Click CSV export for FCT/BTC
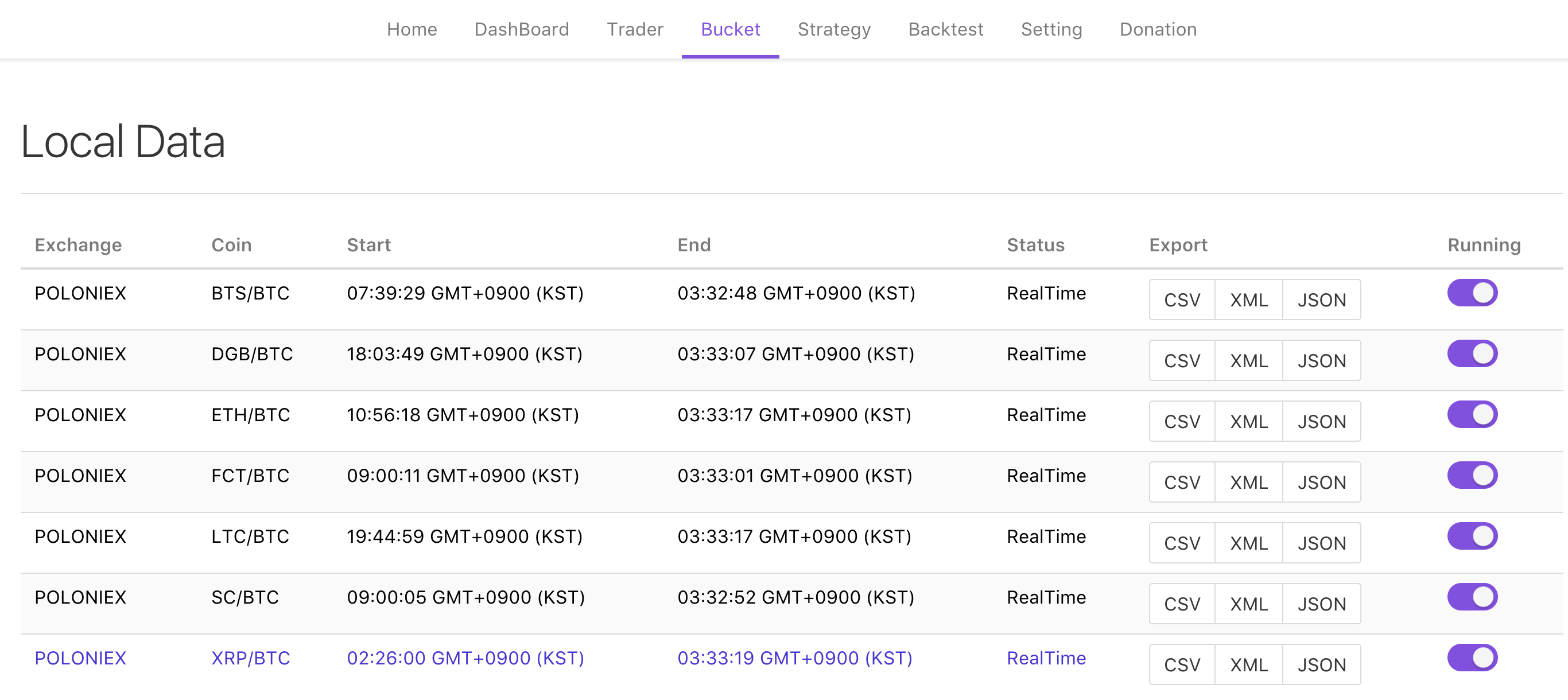This screenshot has width=1568, height=700. pyautogui.click(x=1182, y=482)
